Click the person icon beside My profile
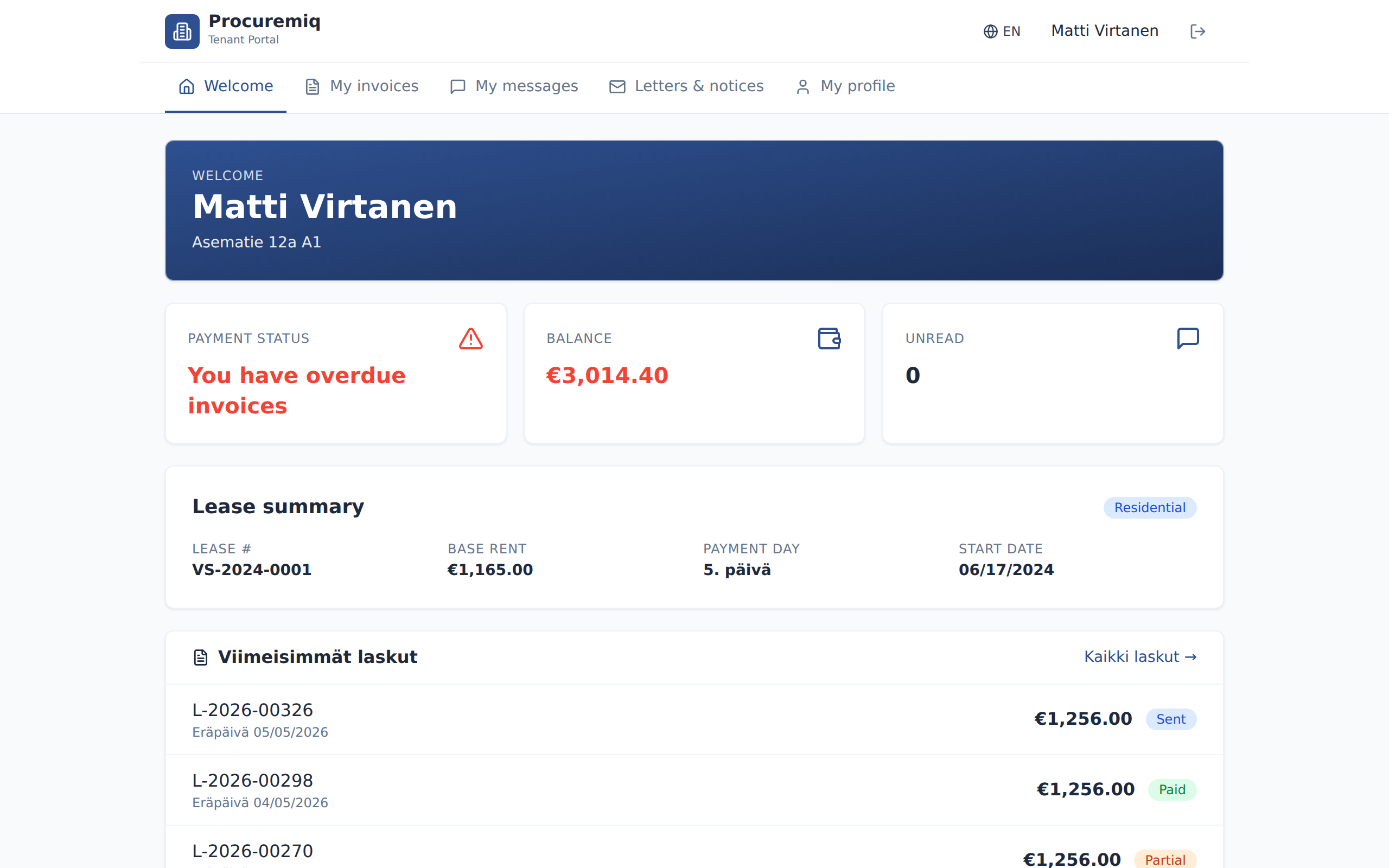This screenshot has height=868, width=1389. click(803, 86)
